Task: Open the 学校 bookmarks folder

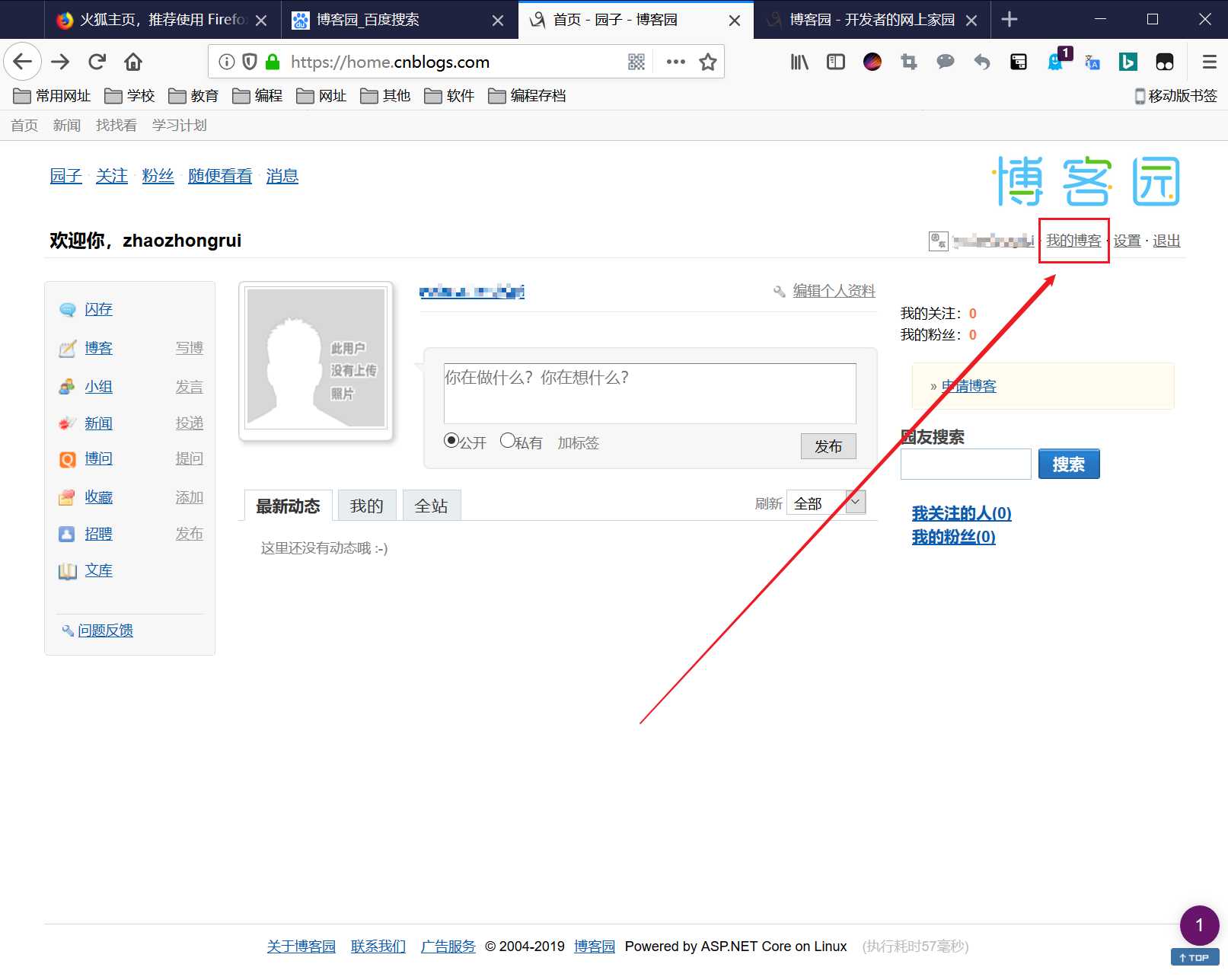Action: (x=129, y=96)
